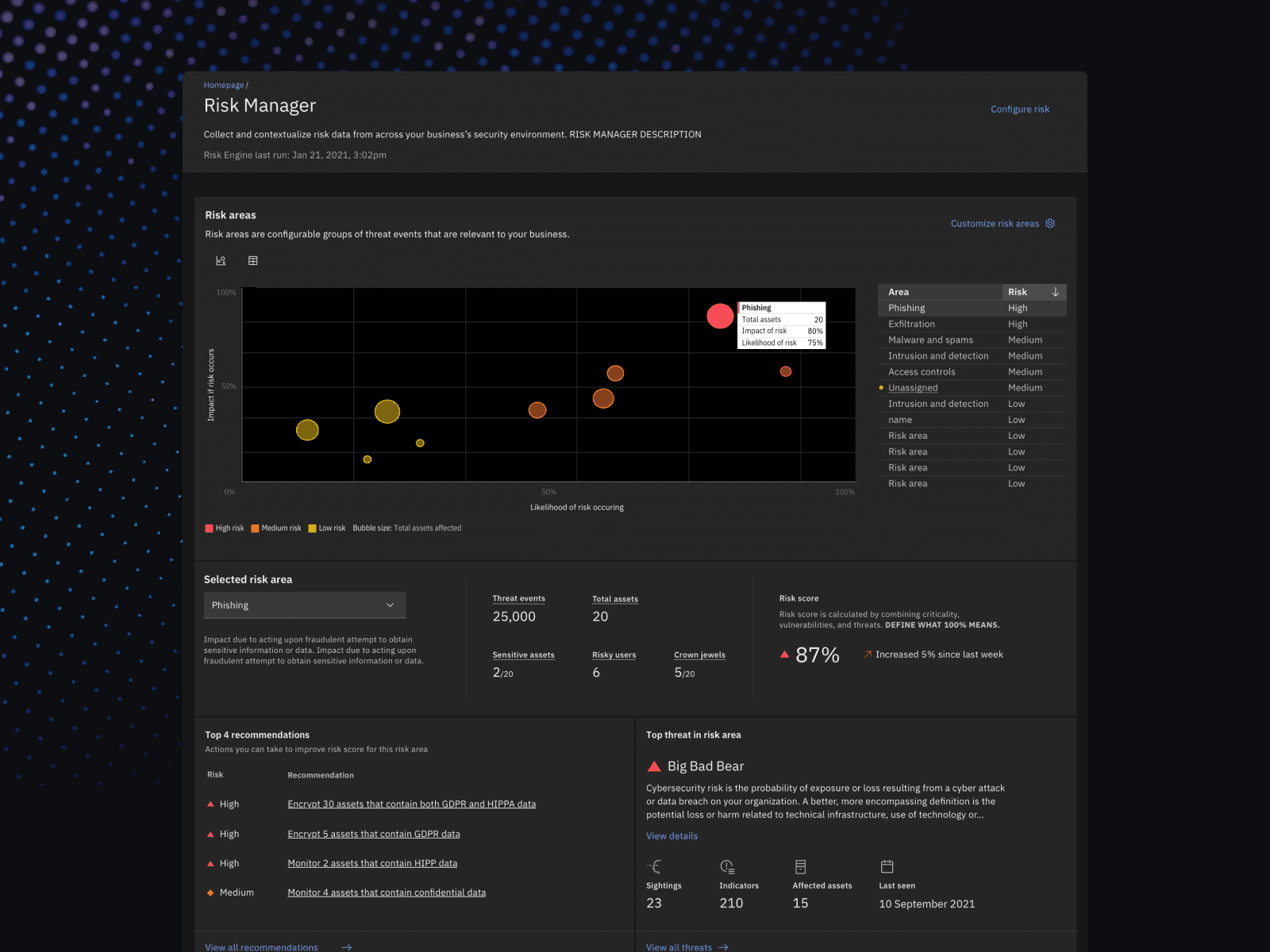This screenshot has width=1270, height=952.
Task: Click the Indicators icon
Action: pos(727,866)
